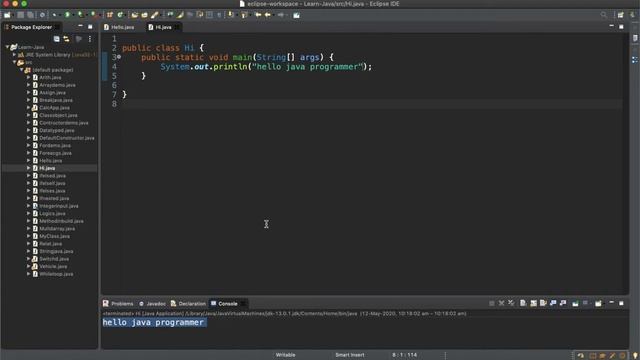640x360 pixels.
Task: Minimize the editor area
Action: 611,26
